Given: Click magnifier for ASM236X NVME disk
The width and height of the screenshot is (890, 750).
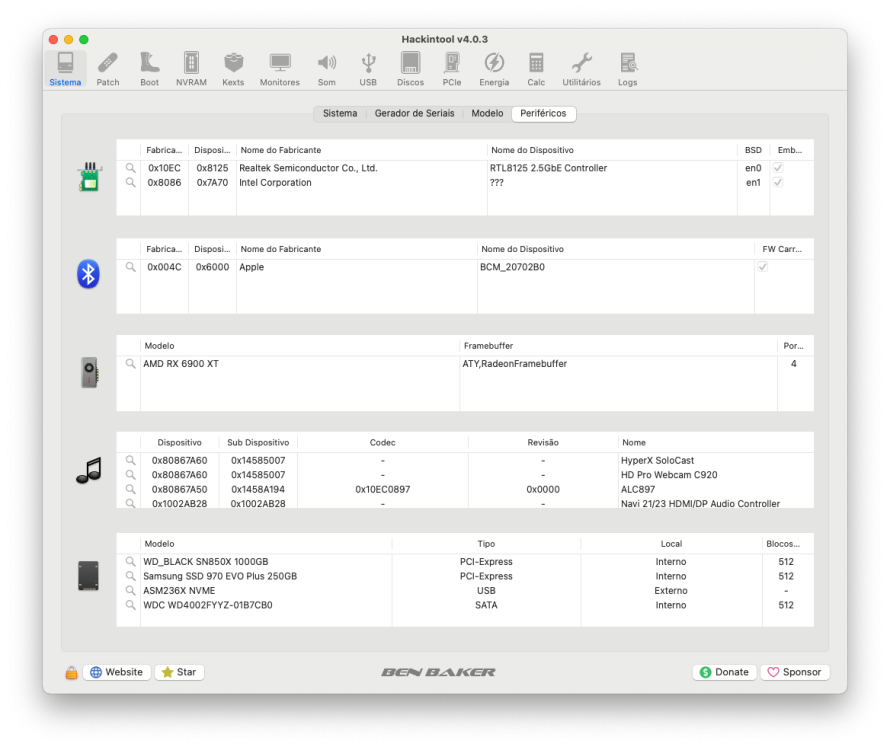Looking at the screenshot, I should click(131, 590).
